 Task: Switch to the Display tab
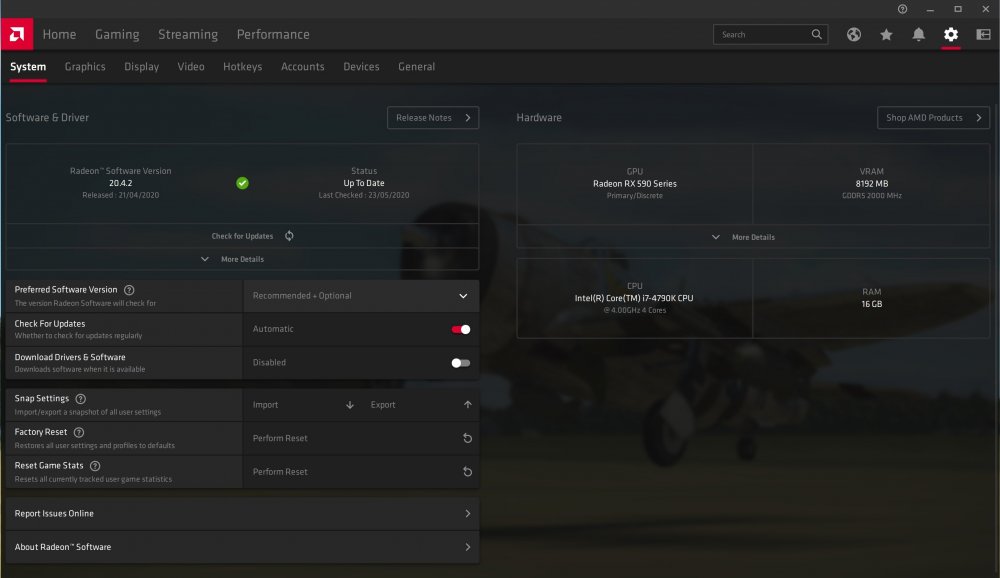click(142, 66)
